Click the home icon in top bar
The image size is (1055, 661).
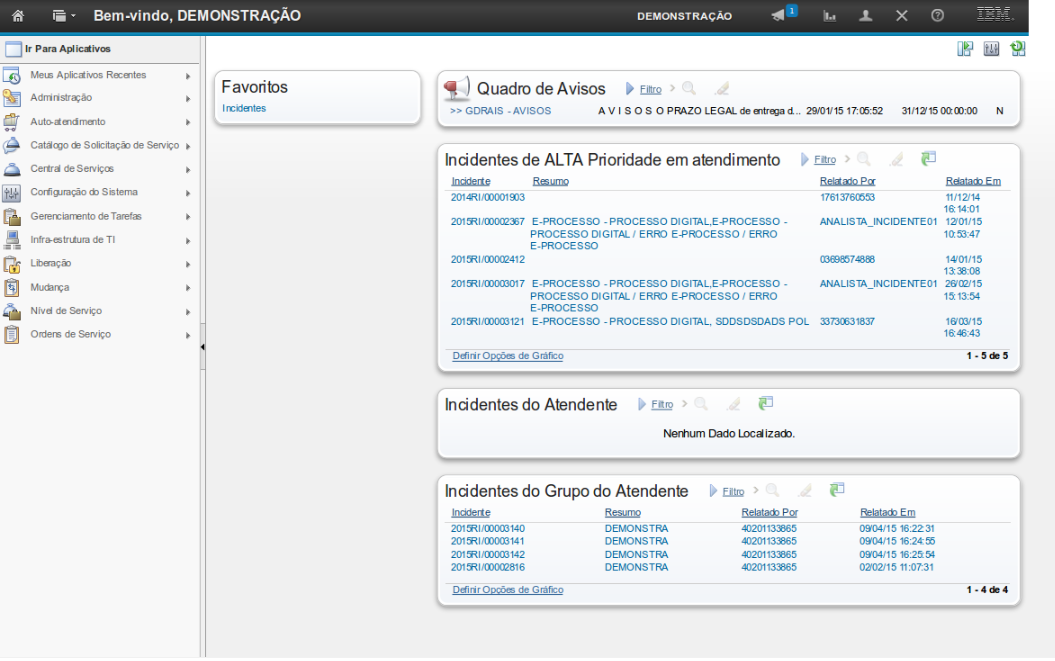18,16
